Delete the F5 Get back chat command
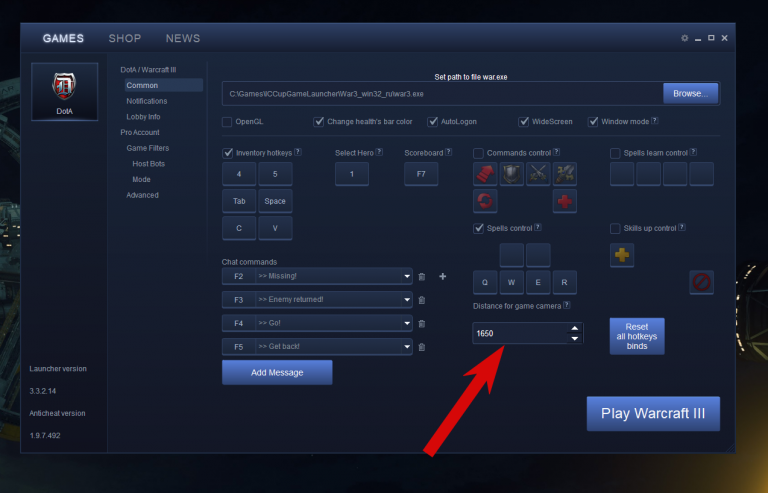Image resolution: width=768 pixels, height=493 pixels. pyautogui.click(x=422, y=347)
